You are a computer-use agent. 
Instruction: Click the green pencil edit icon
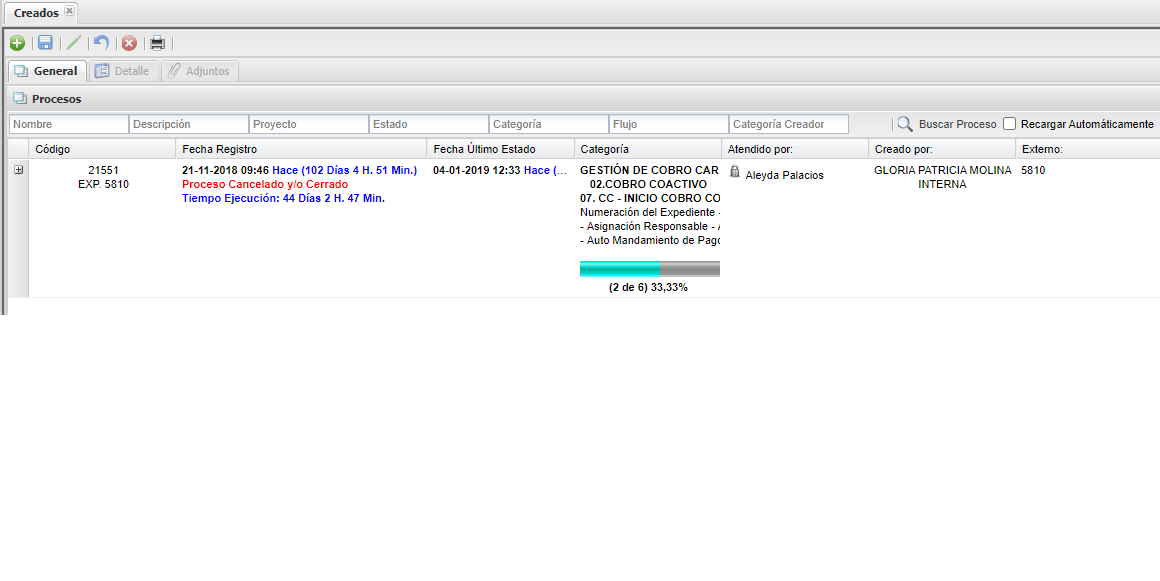(73, 43)
